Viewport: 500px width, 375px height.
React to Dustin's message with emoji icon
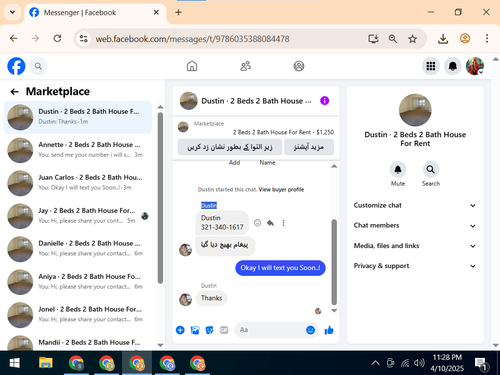click(x=257, y=223)
